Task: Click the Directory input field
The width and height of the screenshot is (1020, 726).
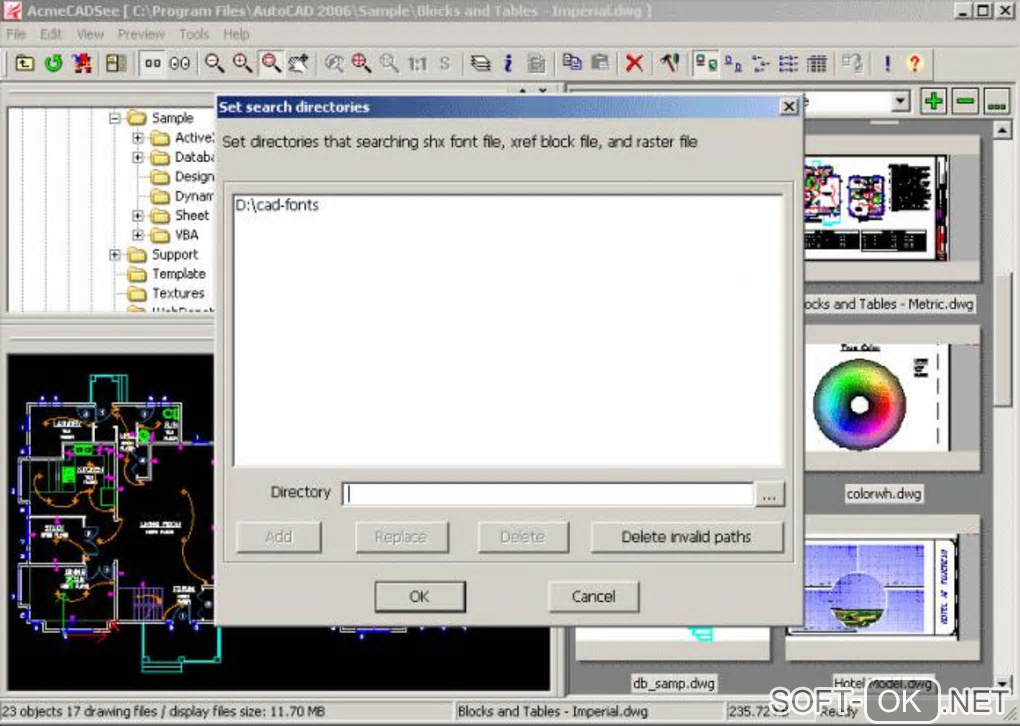Action: tap(548, 494)
